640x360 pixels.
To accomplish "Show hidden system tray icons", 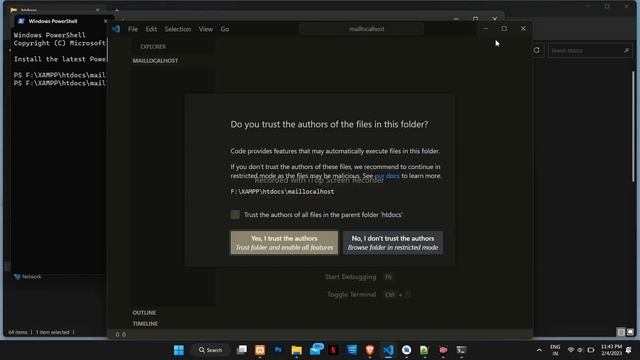I will point(539,350).
